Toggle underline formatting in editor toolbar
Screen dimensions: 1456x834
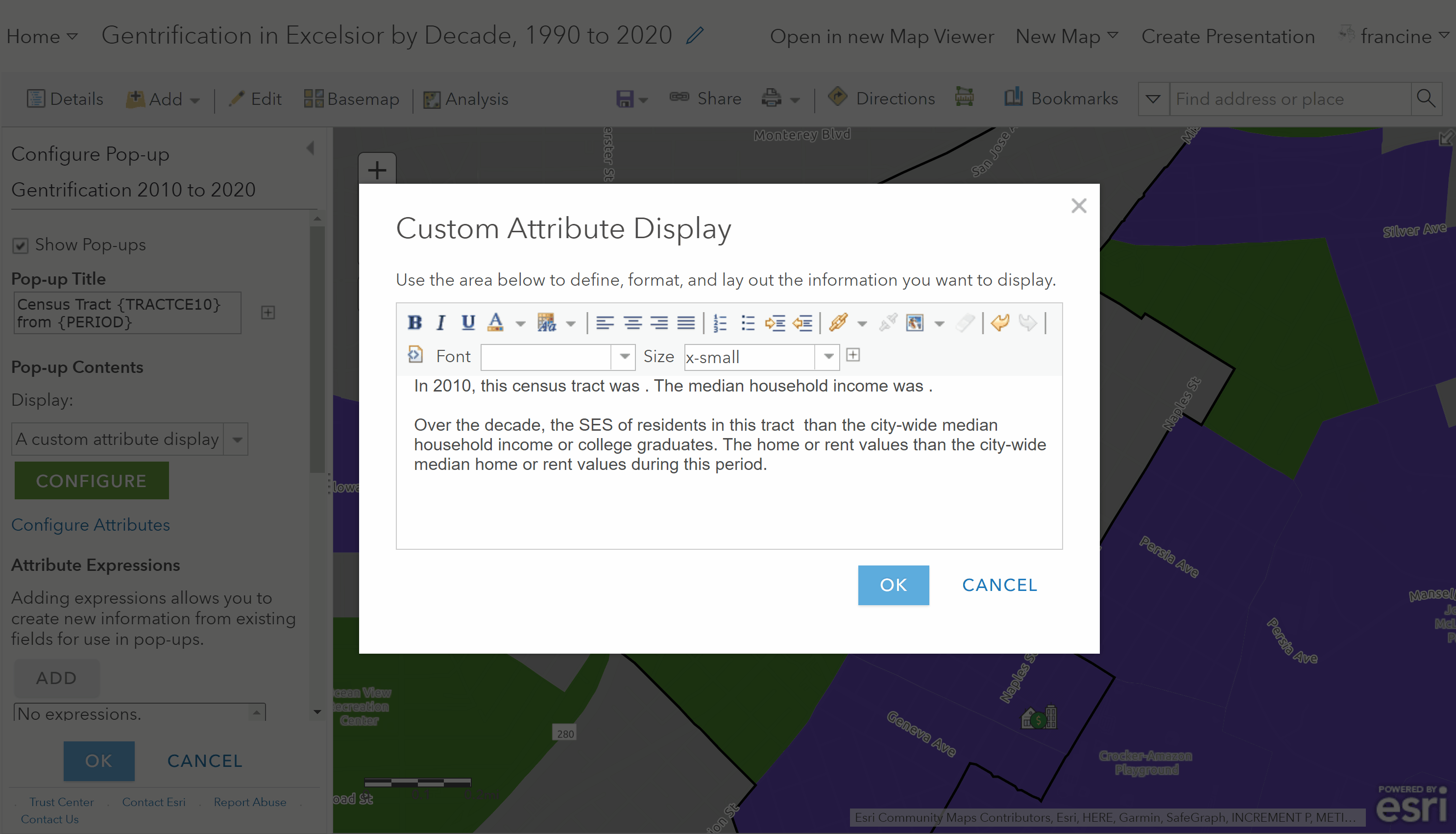click(468, 322)
